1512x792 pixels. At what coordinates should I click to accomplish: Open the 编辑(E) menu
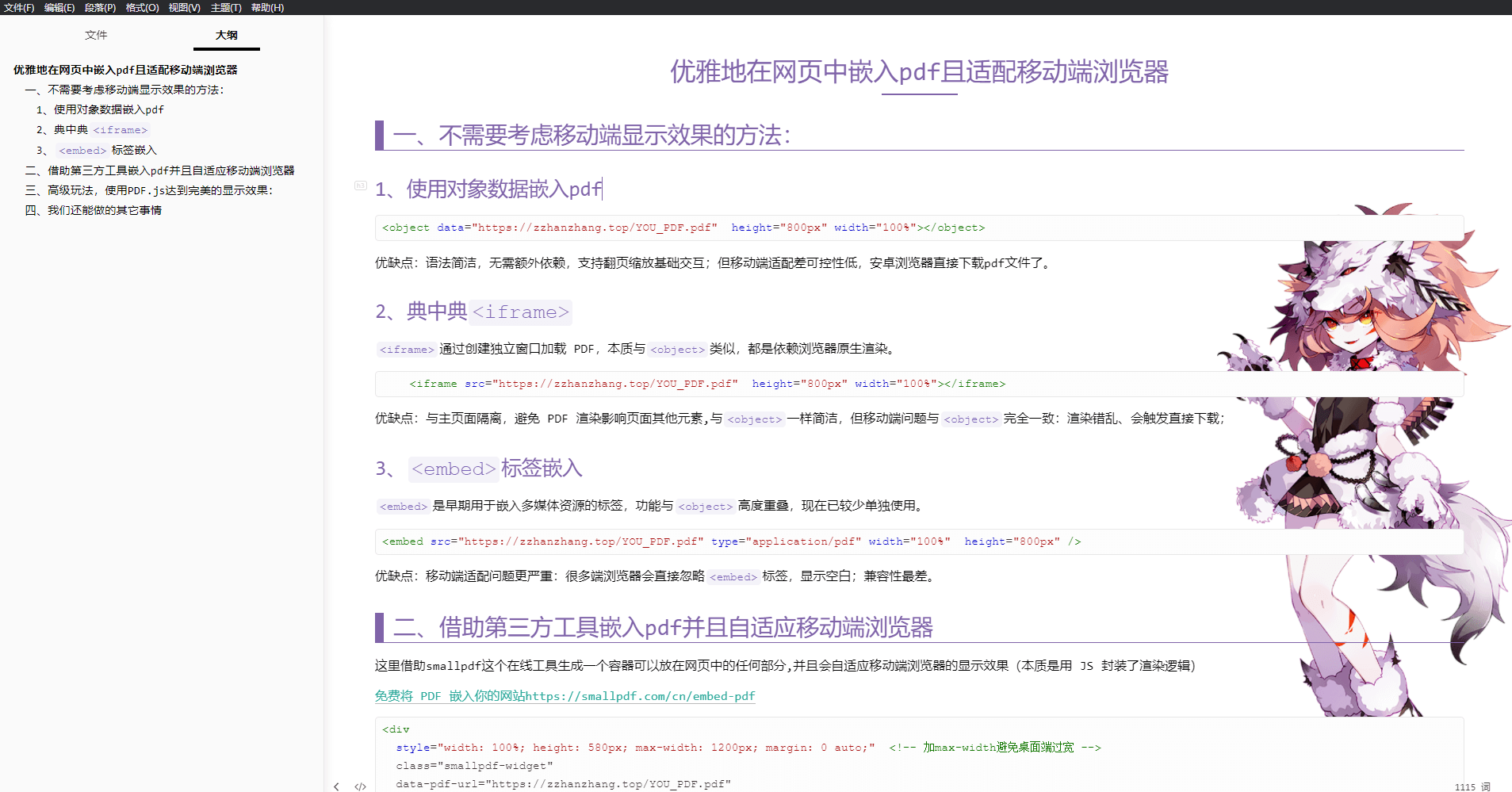(x=59, y=8)
